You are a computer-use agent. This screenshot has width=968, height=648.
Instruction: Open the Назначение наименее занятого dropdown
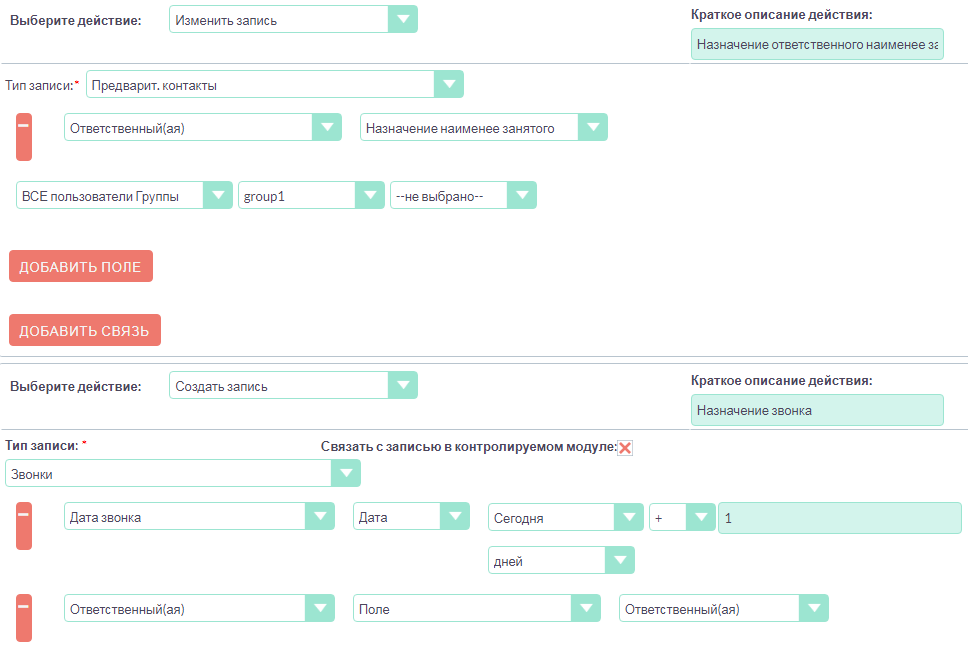point(483,128)
